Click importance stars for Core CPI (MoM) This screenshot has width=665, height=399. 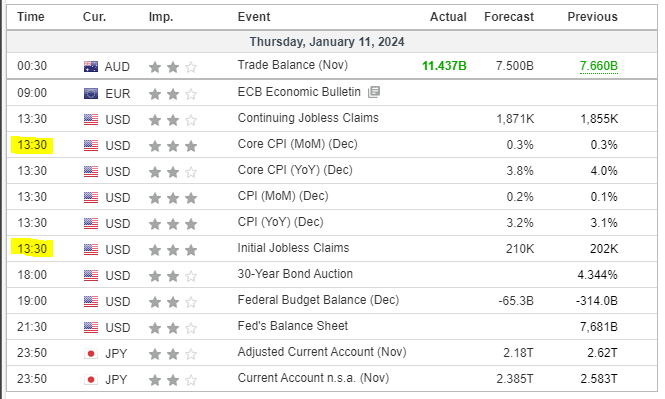(173, 146)
